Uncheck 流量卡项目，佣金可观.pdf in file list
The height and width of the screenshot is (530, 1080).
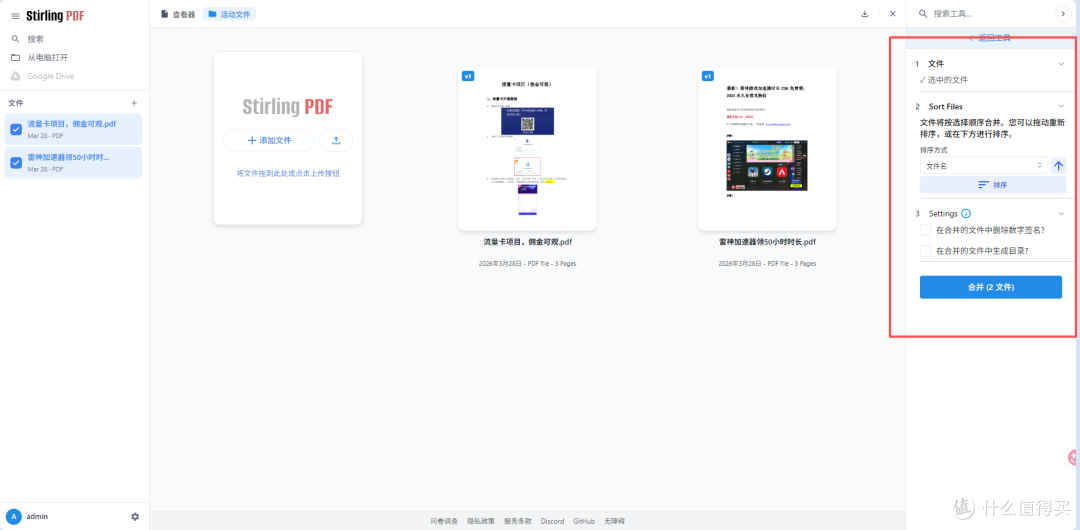17,129
